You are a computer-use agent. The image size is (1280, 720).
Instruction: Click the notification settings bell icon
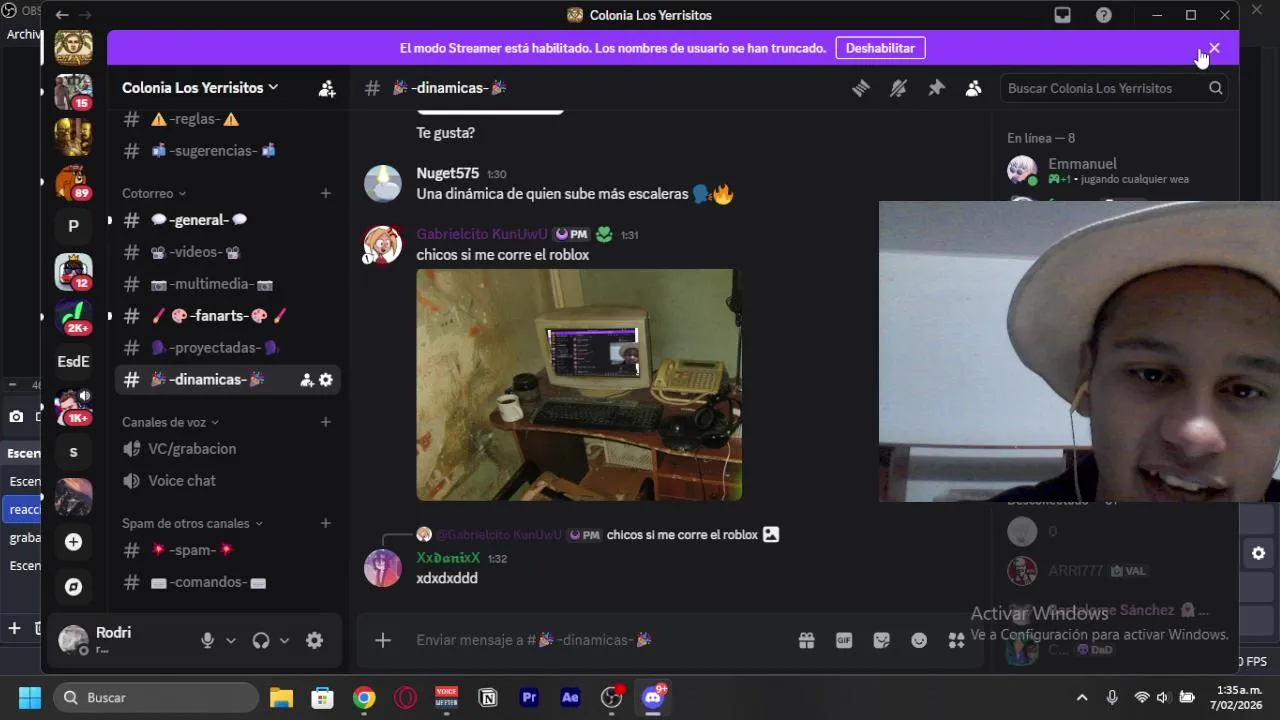[898, 88]
